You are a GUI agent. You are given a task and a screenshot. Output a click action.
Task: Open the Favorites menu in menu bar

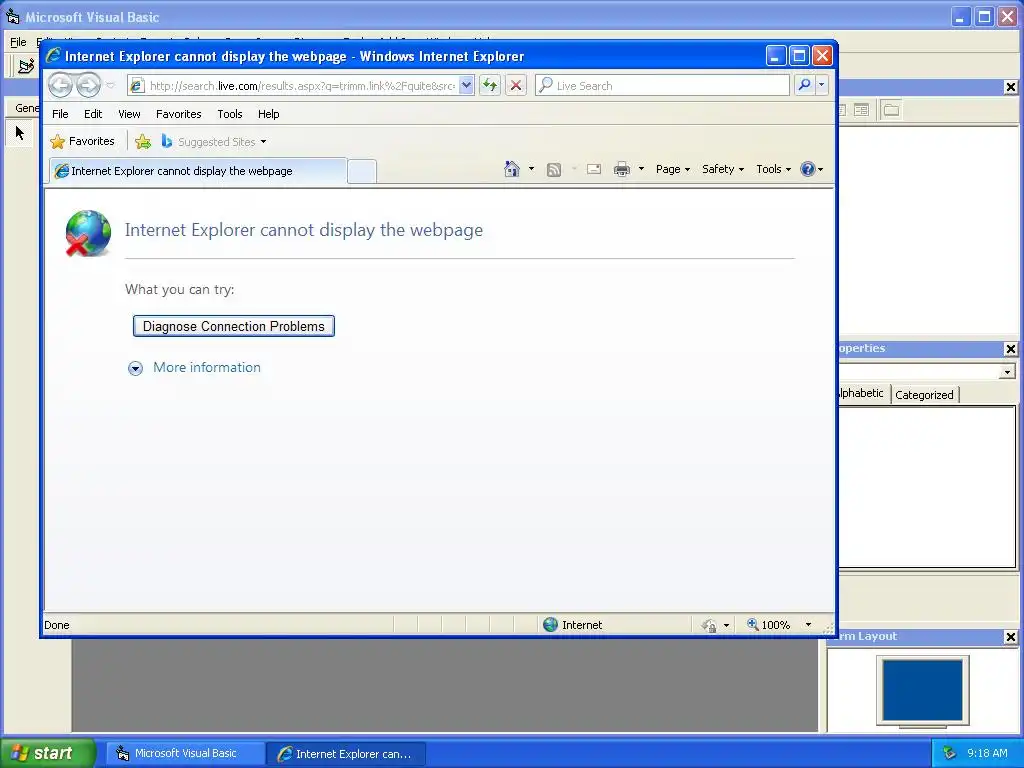point(178,114)
